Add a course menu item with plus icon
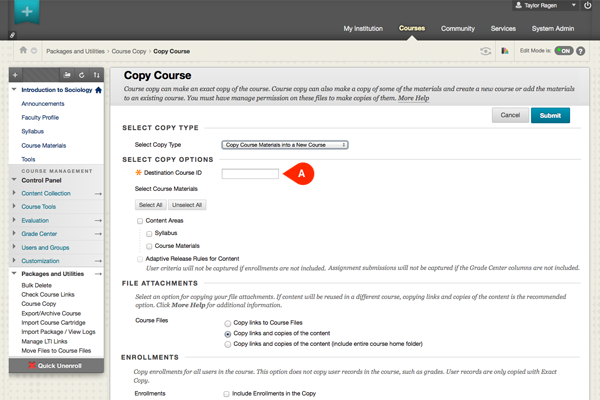This screenshot has height=400, width=600. (x=15, y=75)
